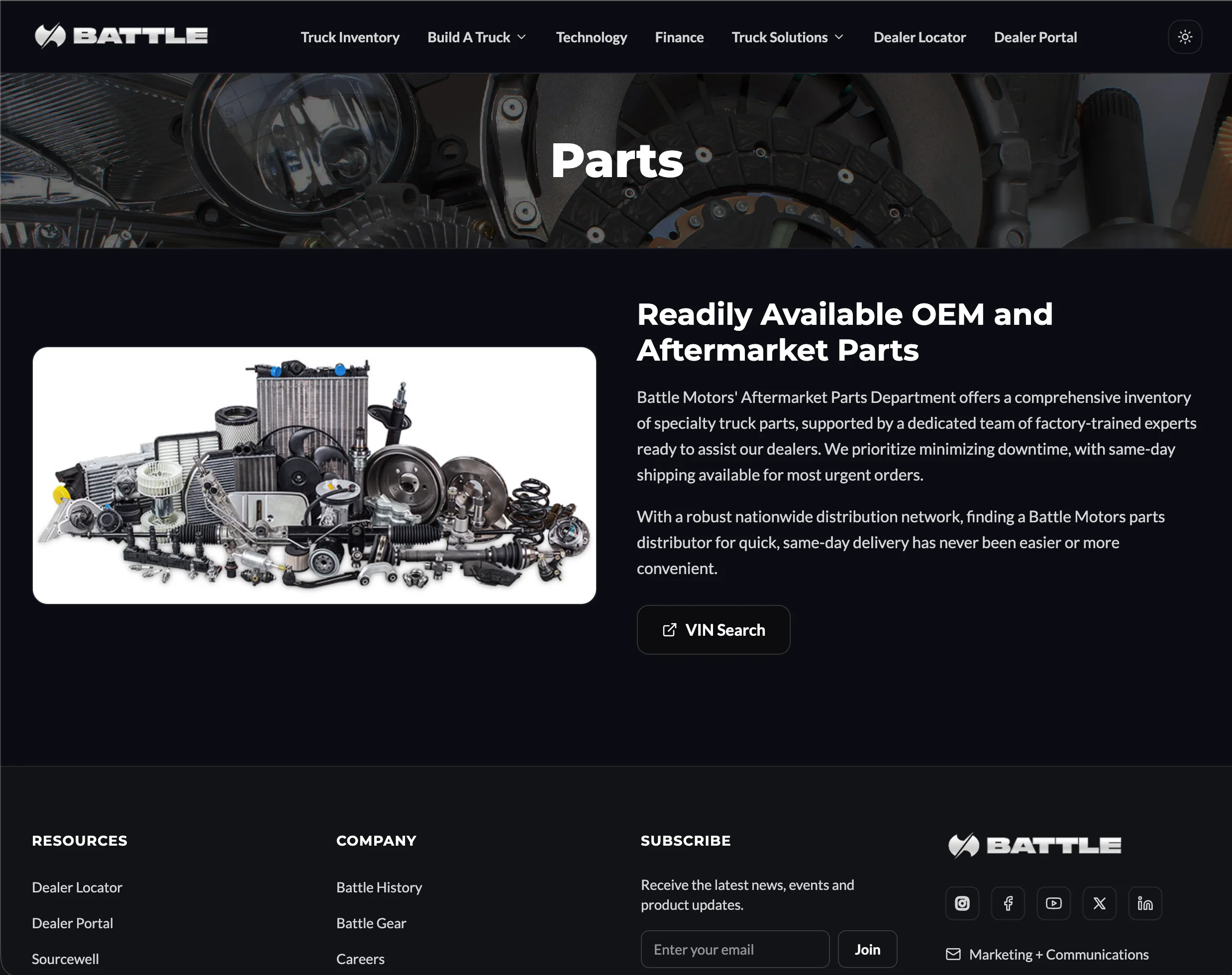The height and width of the screenshot is (975, 1232).
Task: Open the Dealer Portal footer link
Action: coord(73,923)
